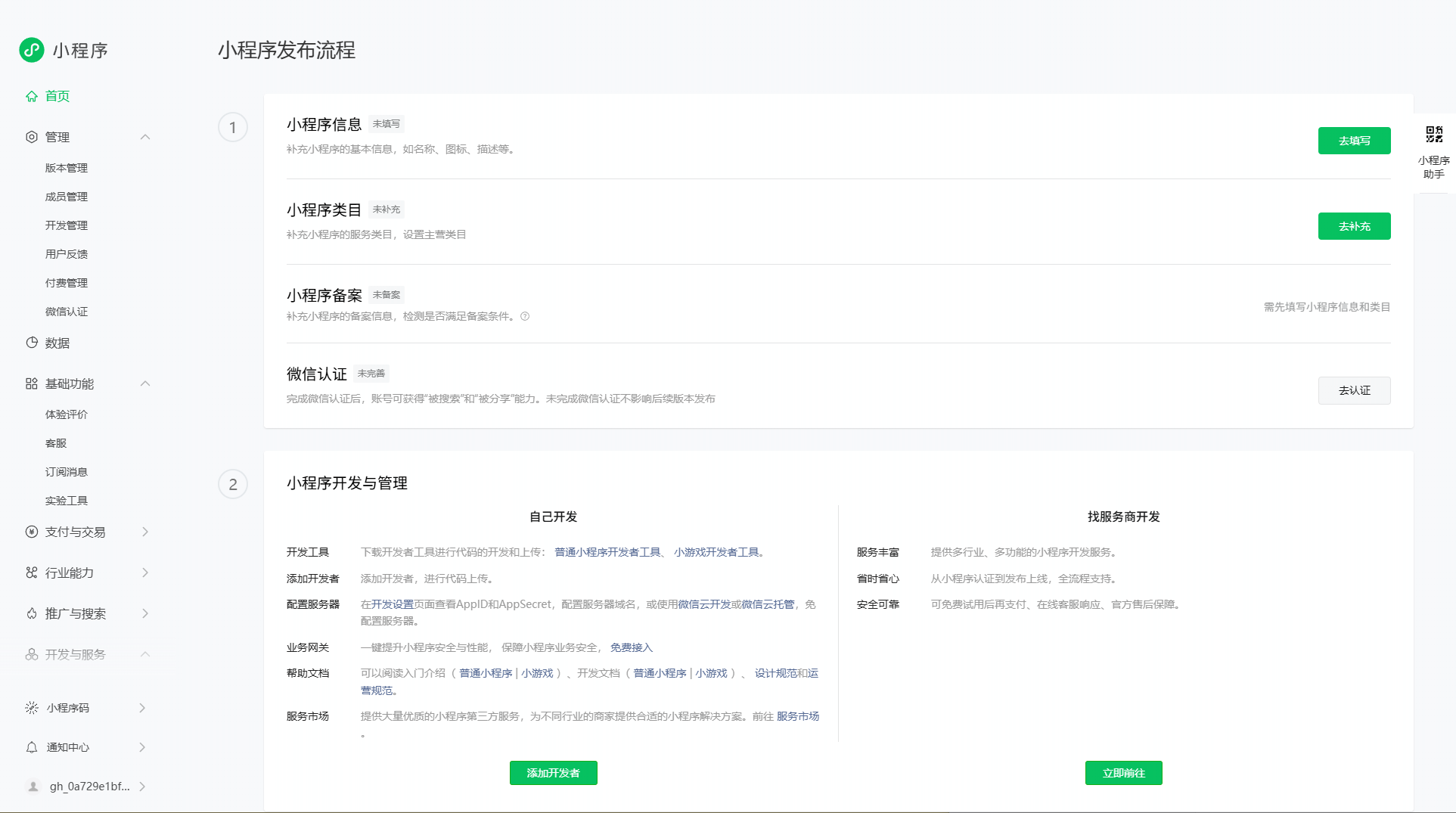Viewport: 1456px width, 813px height.
Task: Expand the 通知中心 menu arrow
Action: [x=142, y=747]
